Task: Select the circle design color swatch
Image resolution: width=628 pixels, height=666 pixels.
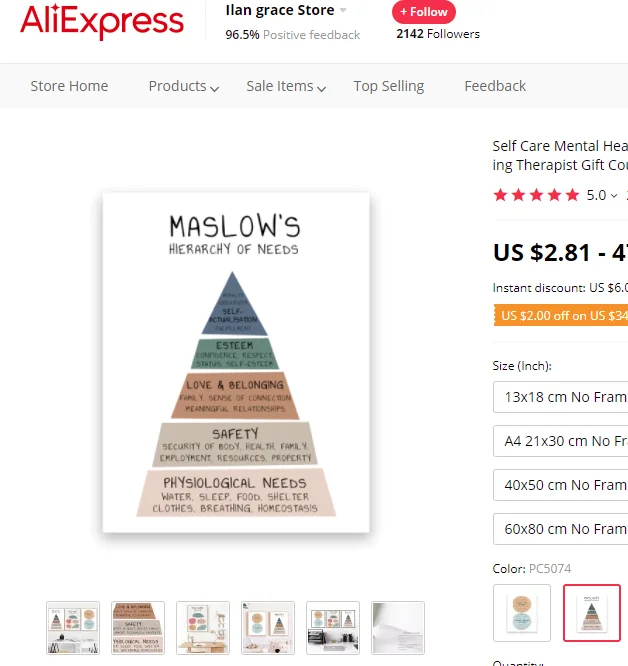Action: [x=522, y=613]
